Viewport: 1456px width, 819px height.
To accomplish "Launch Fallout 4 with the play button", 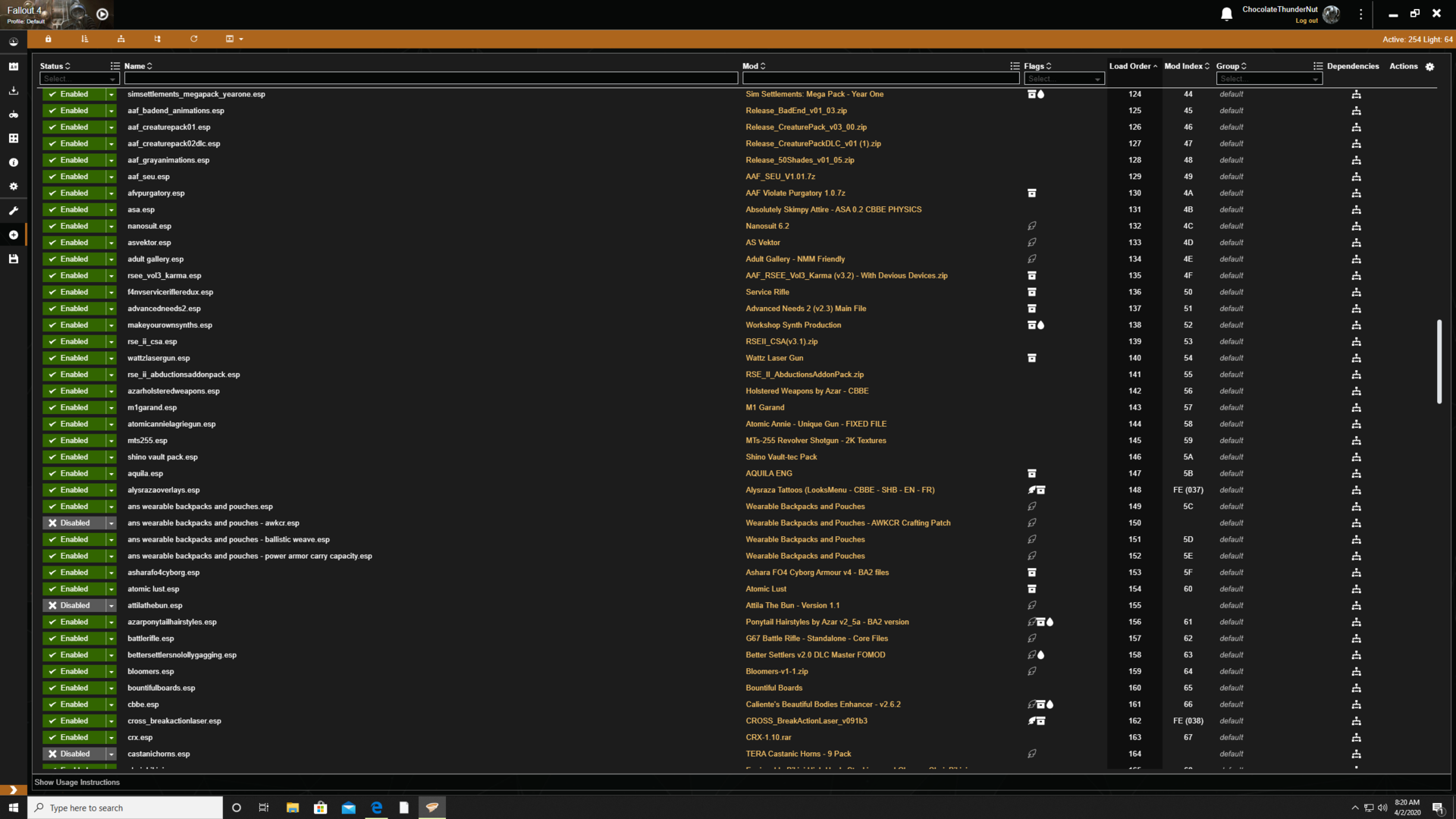I will pyautogui.click(x=102, y=14).
